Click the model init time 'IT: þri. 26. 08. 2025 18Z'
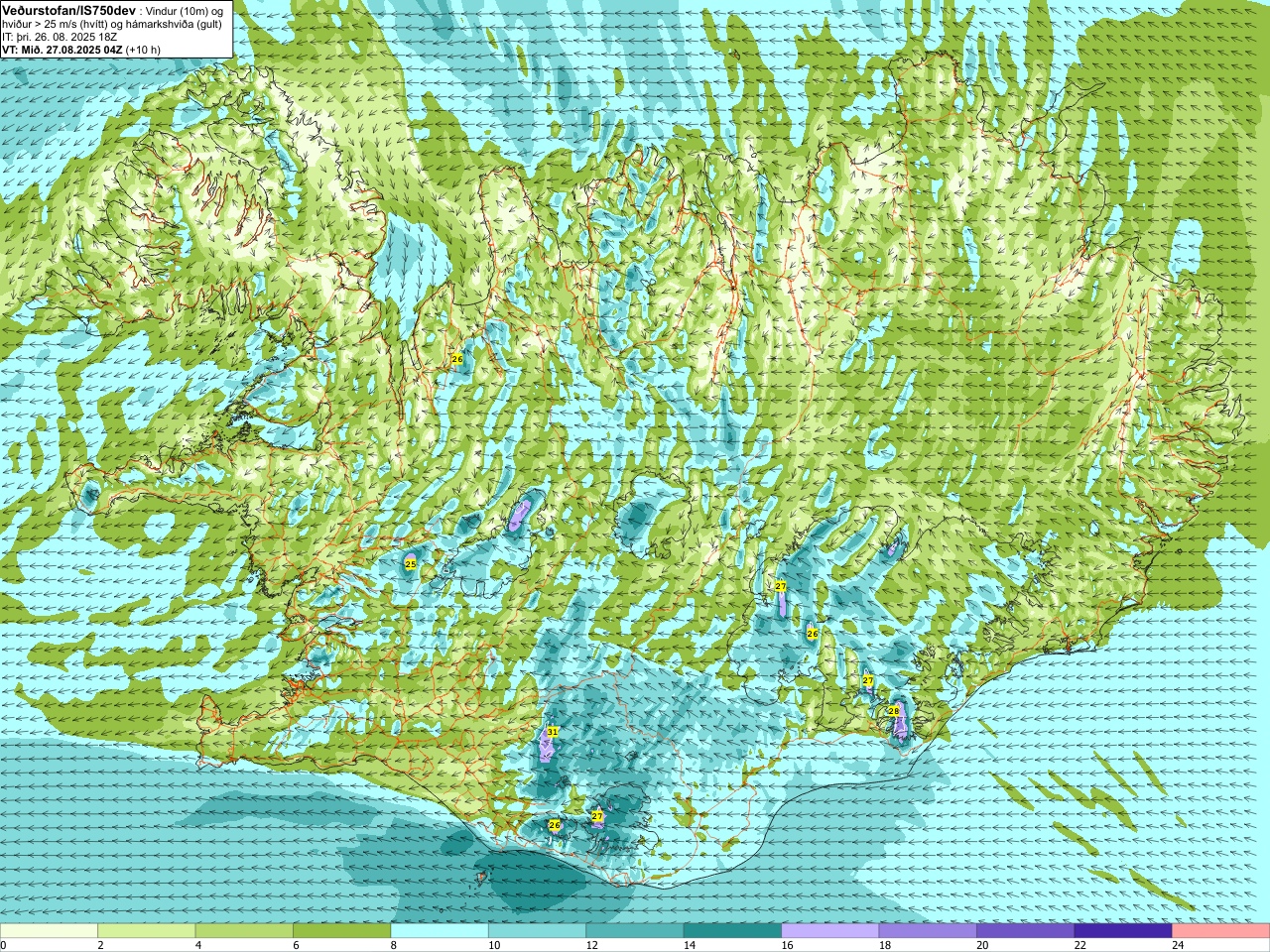 click(x=60, y=37)
